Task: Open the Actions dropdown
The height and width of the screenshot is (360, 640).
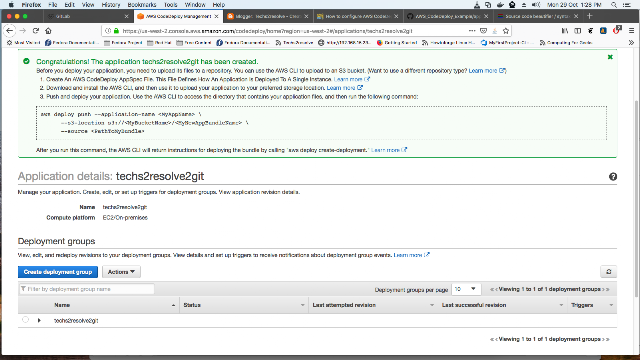Action: click(121, 272)
